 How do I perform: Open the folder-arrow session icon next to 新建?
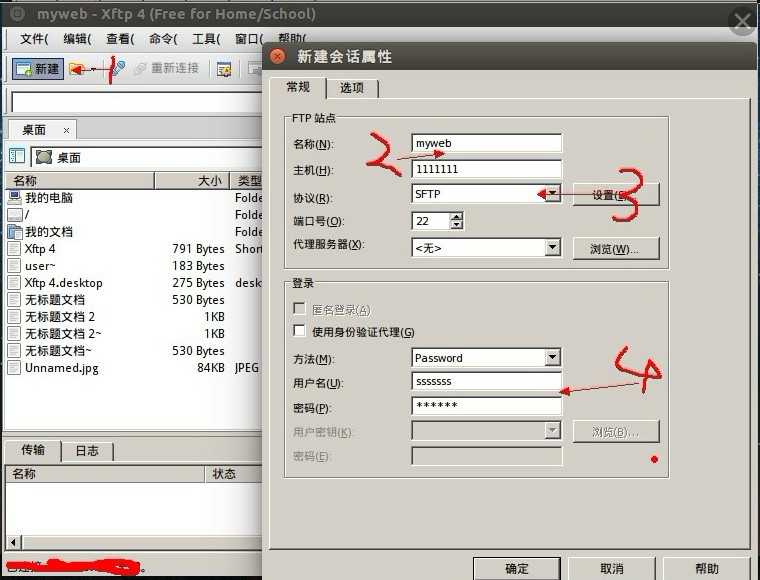pos(77,69)
